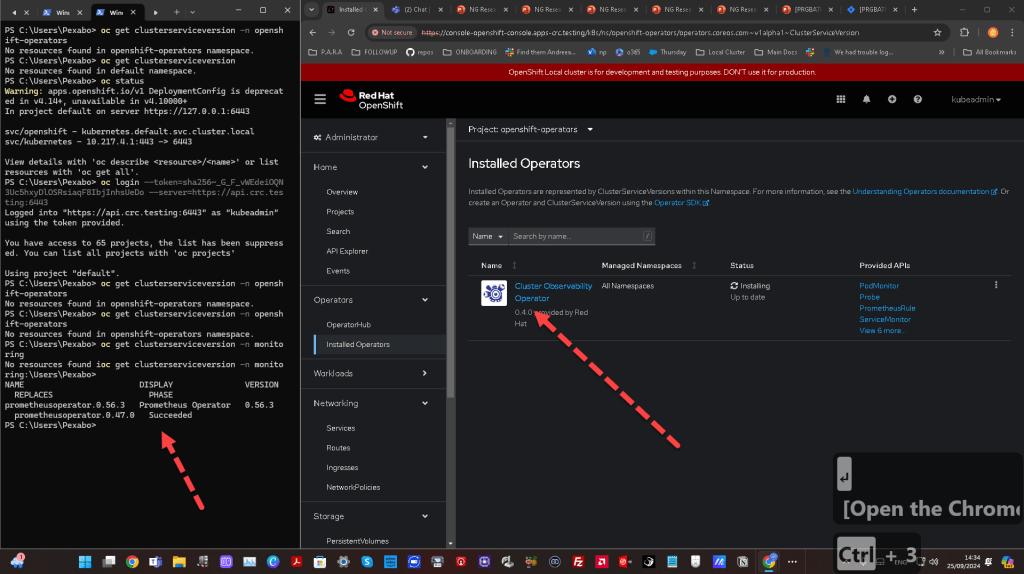Bookmark this page with the star icon

(x=938, y=32)
